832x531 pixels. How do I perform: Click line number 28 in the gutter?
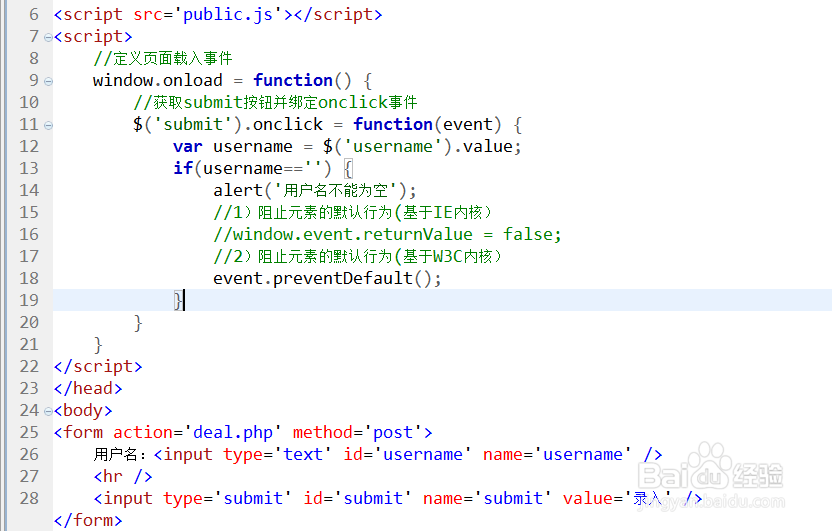pos(29,498)
